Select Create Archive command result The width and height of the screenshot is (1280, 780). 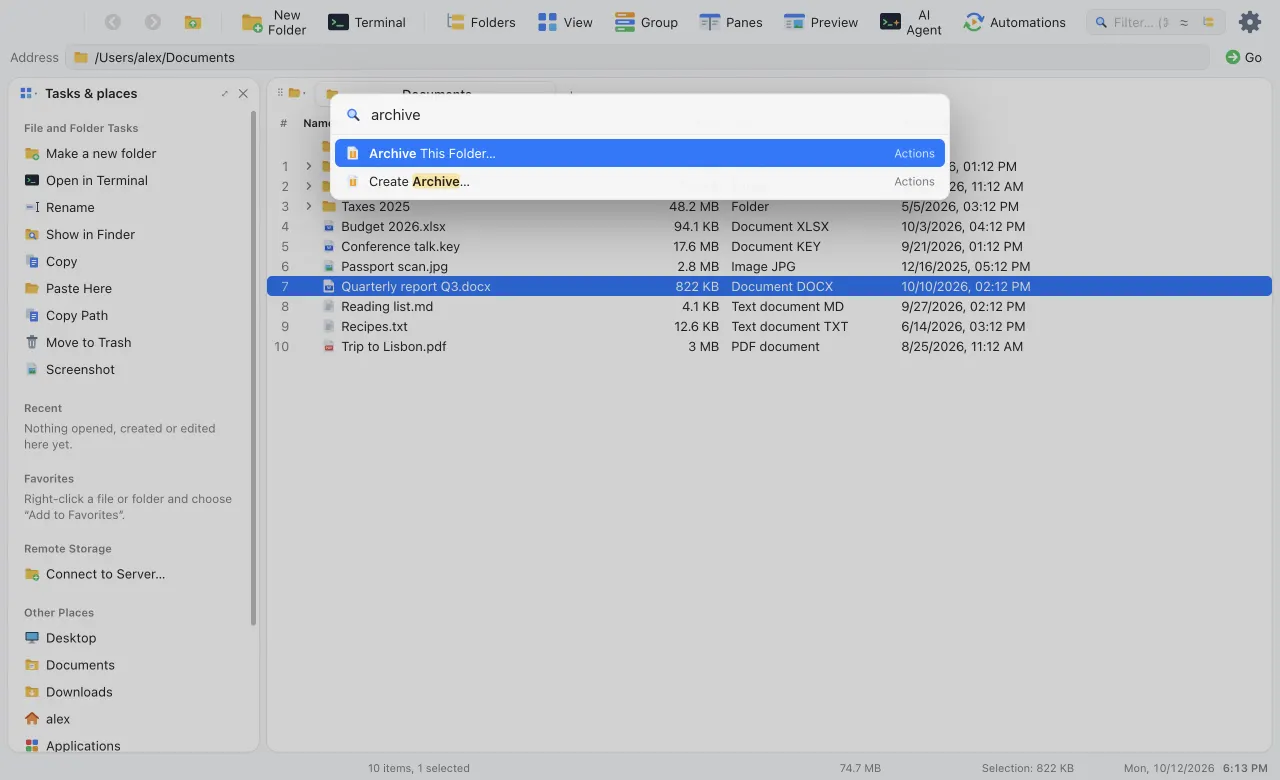[x=640, y=181]
